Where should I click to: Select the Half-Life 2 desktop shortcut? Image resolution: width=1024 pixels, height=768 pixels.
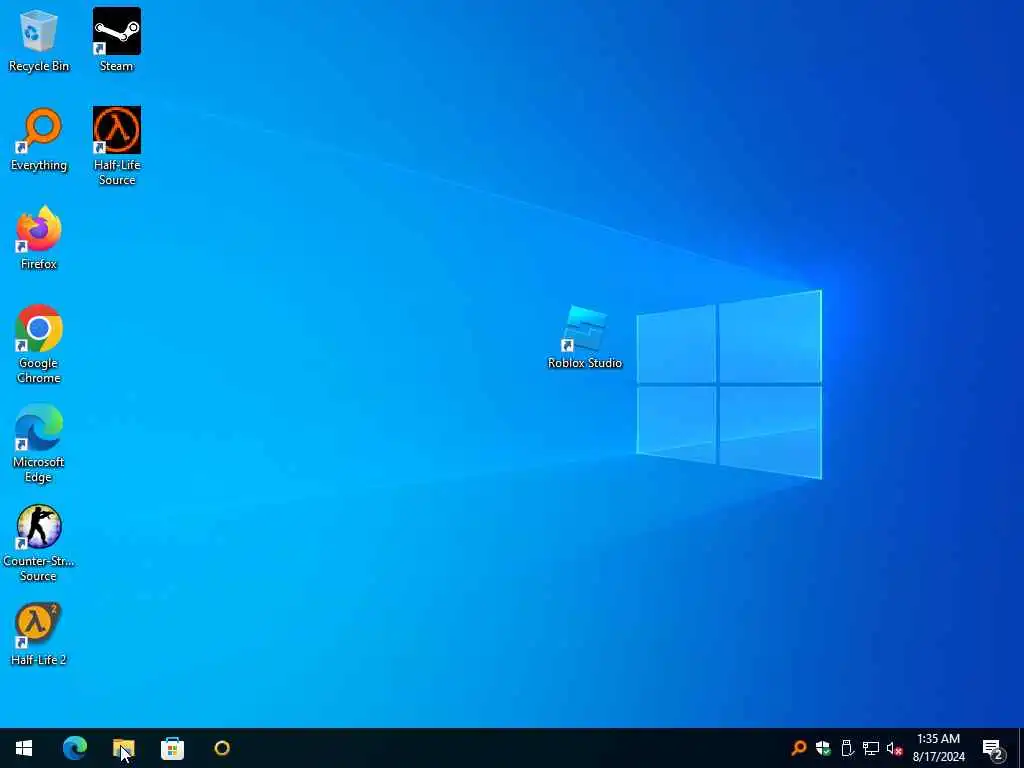39,633
